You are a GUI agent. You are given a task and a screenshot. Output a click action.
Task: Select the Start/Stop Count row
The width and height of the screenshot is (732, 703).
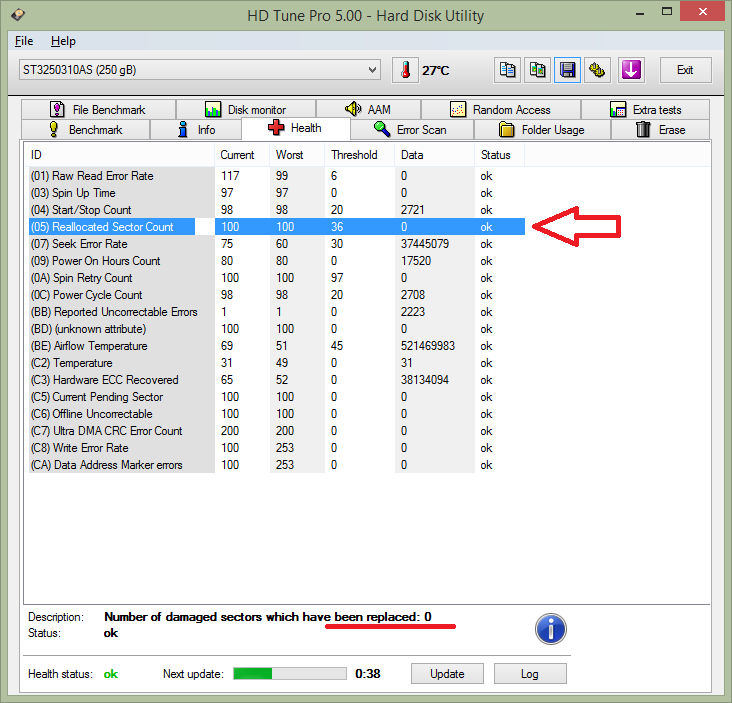pos(276,210)
